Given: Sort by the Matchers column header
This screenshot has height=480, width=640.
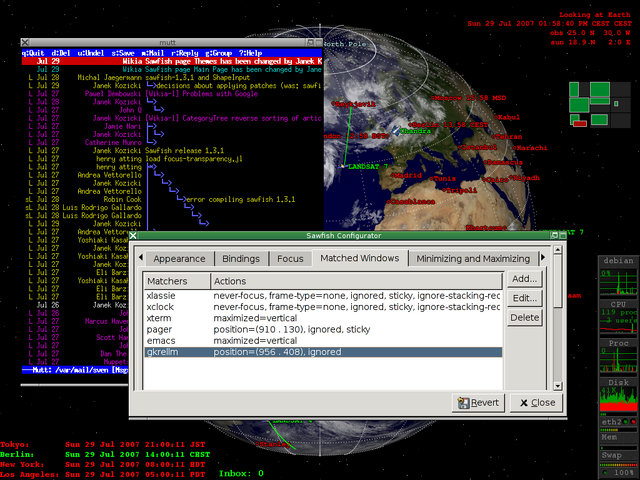Looking at the screenshot, I should pyautogui.click(x=177, y=281).
